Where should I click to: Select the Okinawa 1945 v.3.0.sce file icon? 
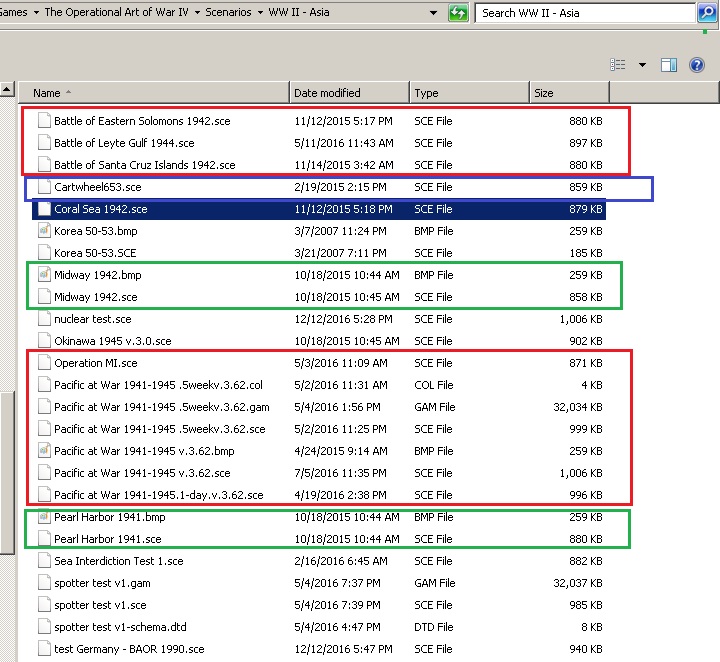(x=44, y=341)
